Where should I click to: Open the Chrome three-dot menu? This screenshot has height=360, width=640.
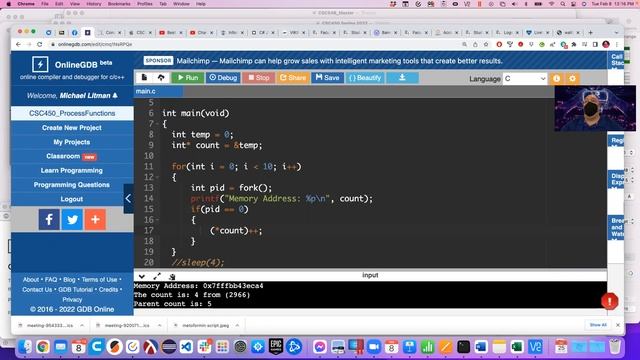click(617, 44)
